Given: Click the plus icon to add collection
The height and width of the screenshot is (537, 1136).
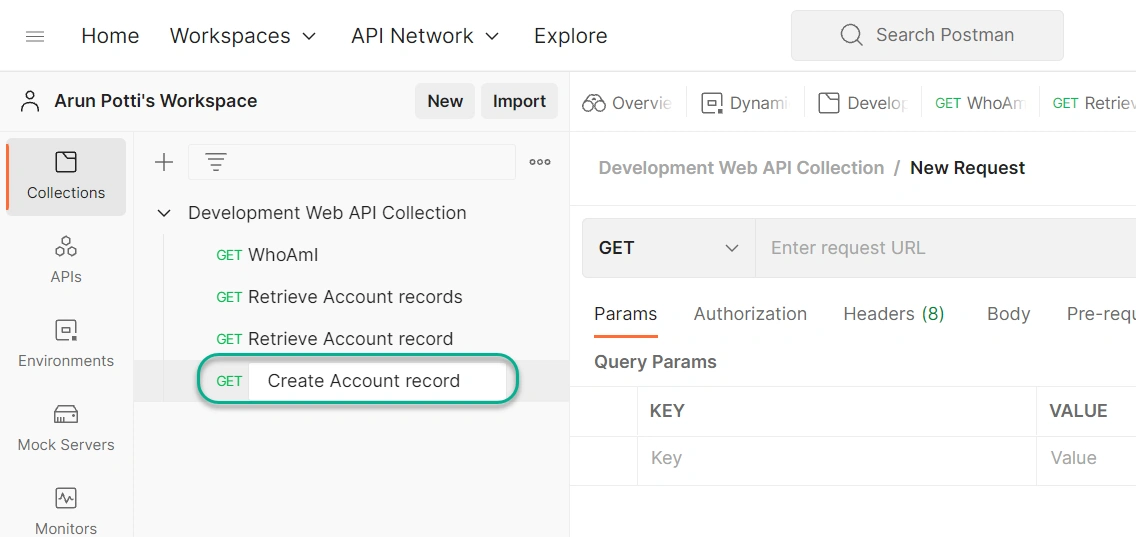Looking at the screenshot, I should pos(164,162).
